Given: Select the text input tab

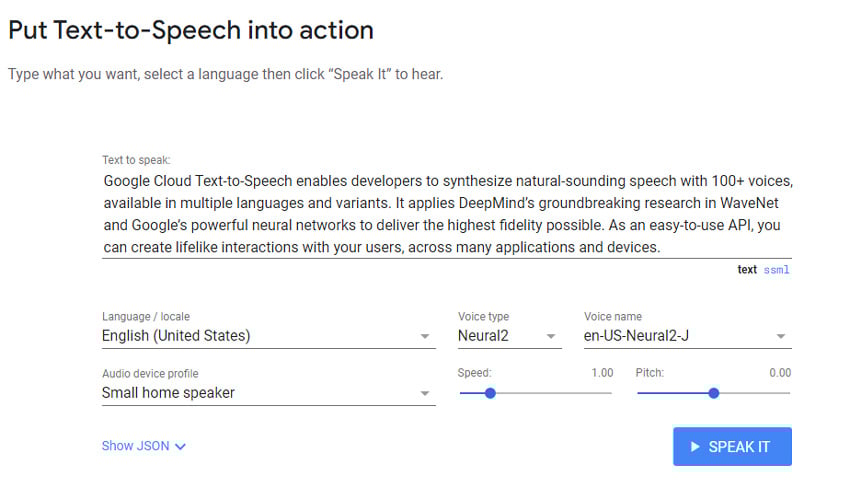Looking at the screenshot, I should (x=747, y=270).
